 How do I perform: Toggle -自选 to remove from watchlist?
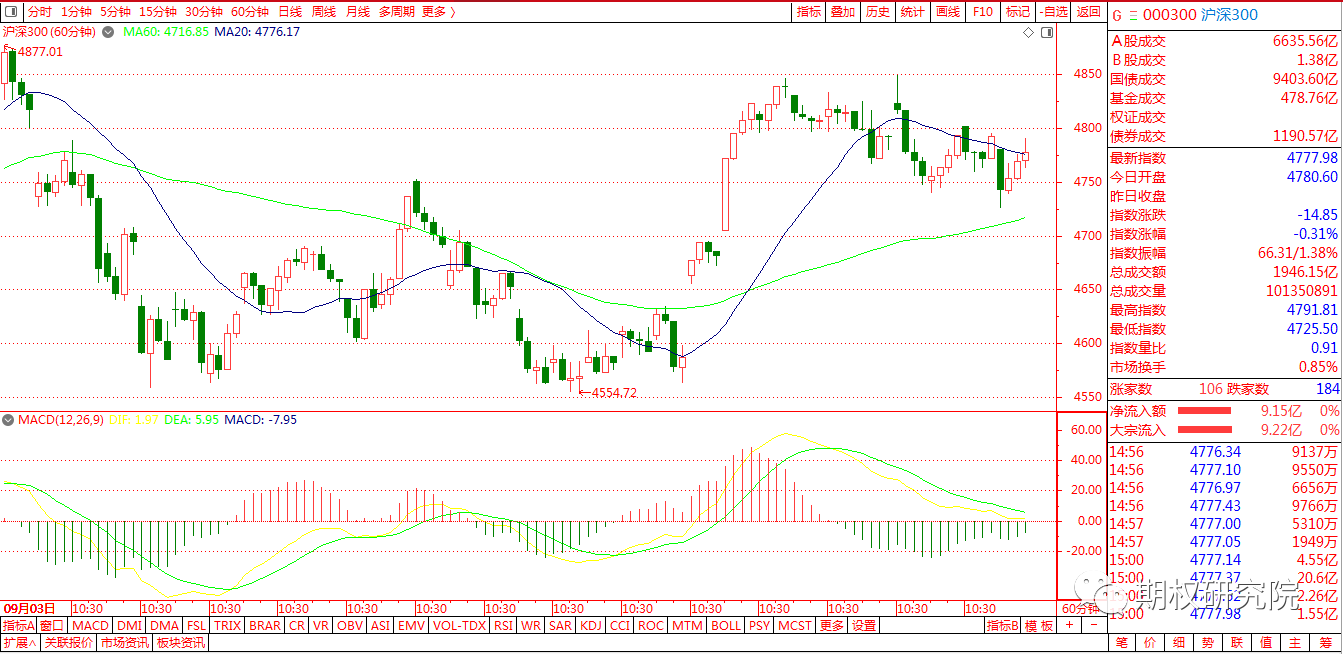click(1054, 12)
